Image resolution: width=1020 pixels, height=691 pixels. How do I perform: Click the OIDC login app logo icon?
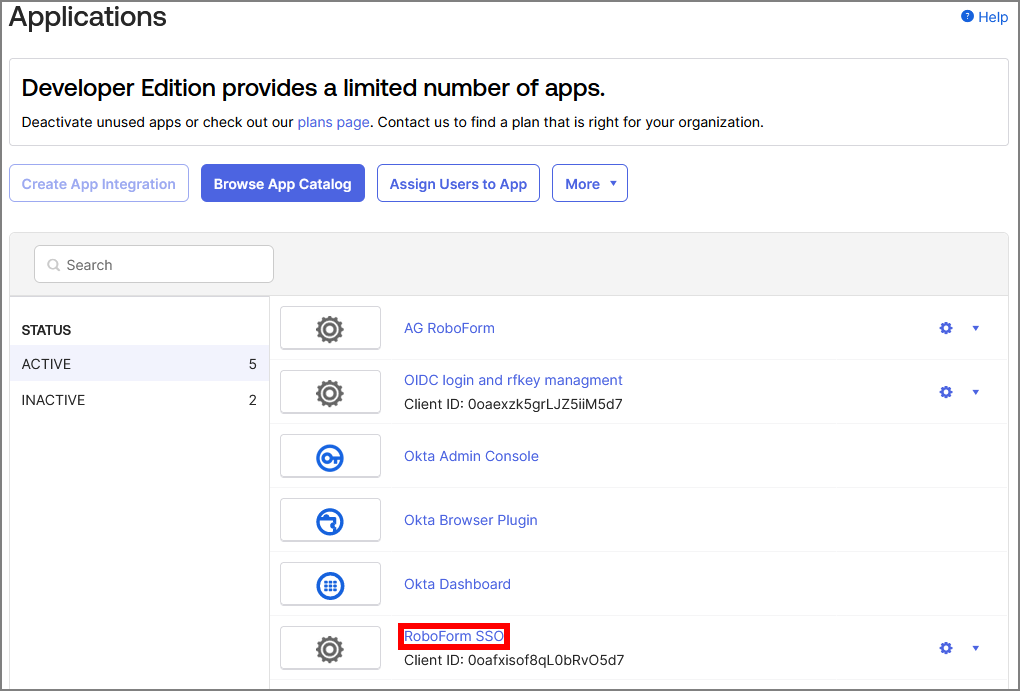pyautogui.click(x=330, y=393)
